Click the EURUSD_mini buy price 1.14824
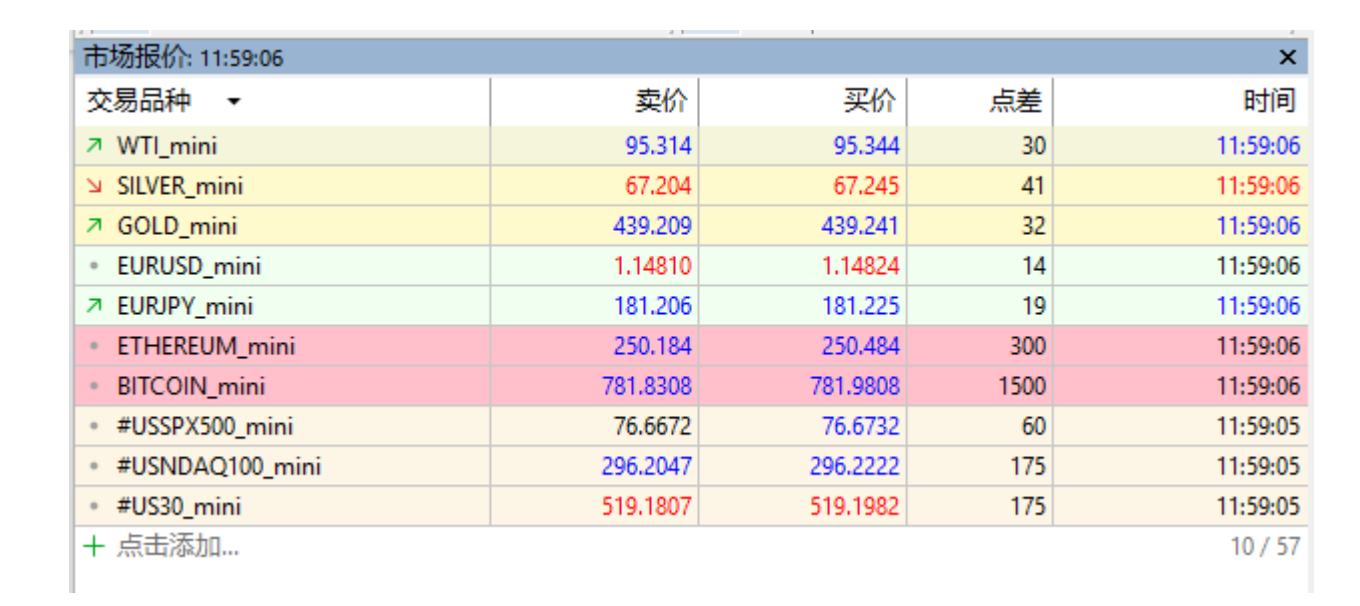 tap(860, 266)
